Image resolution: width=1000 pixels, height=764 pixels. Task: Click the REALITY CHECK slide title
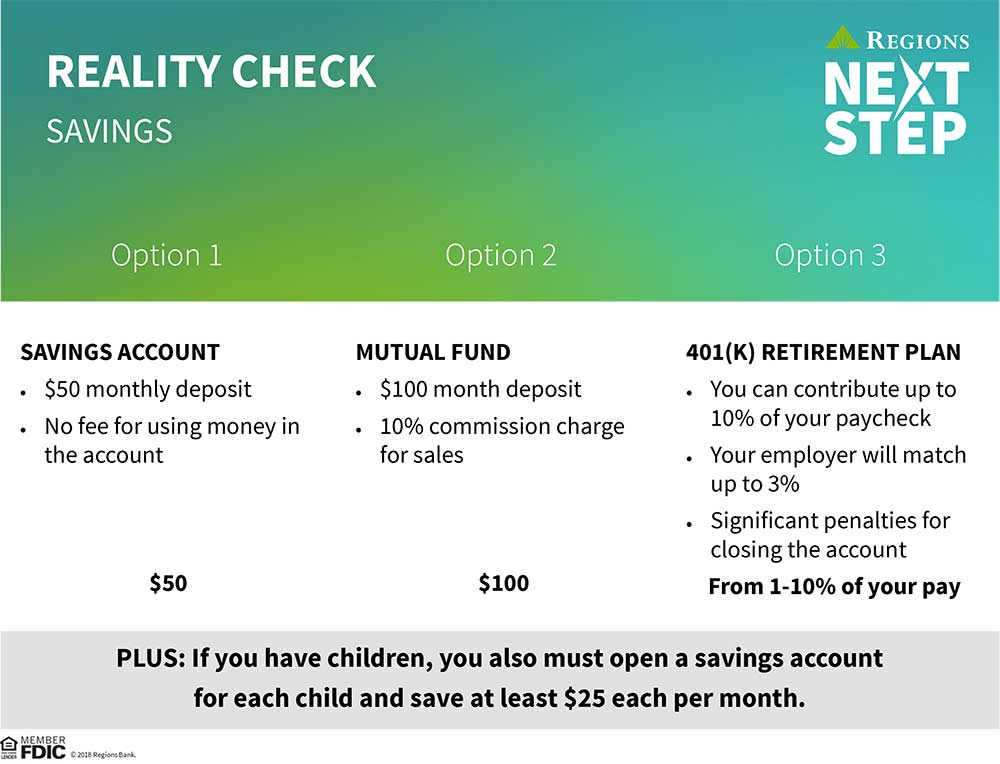(211, 73)
